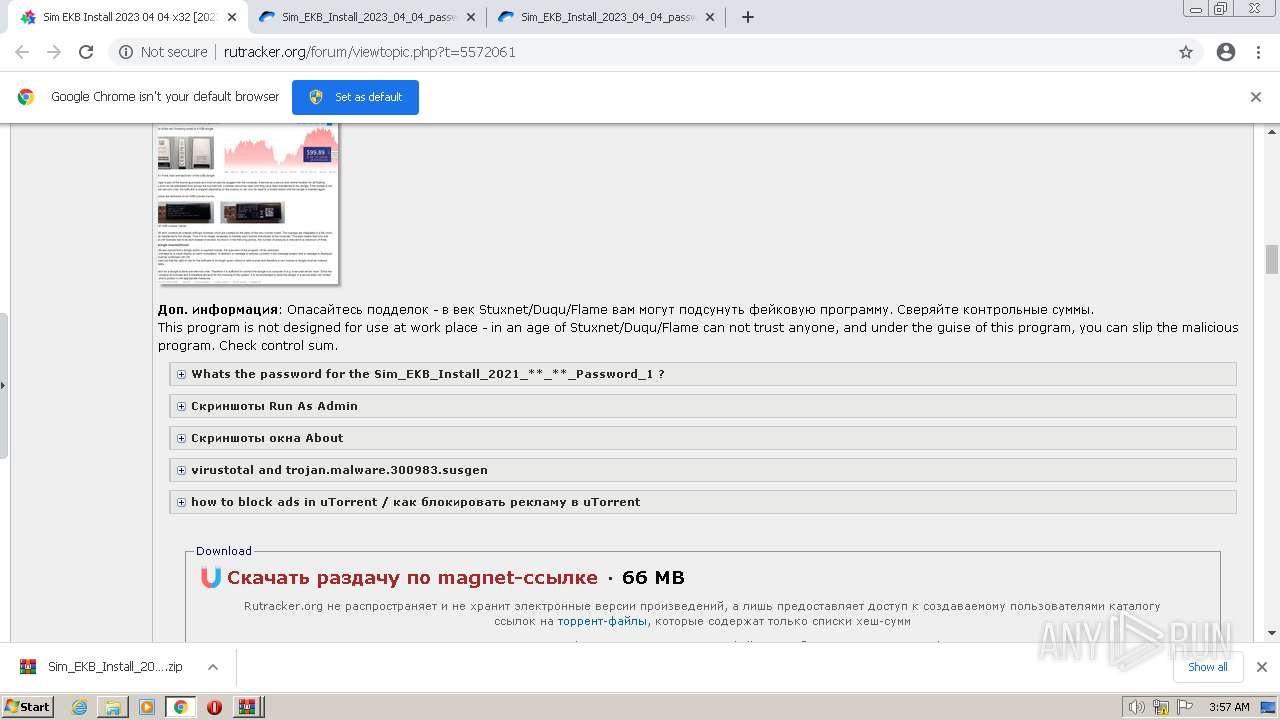
Task: Open the media player taskbar icon
Action: pyautogui.click(x=147, y=707)
